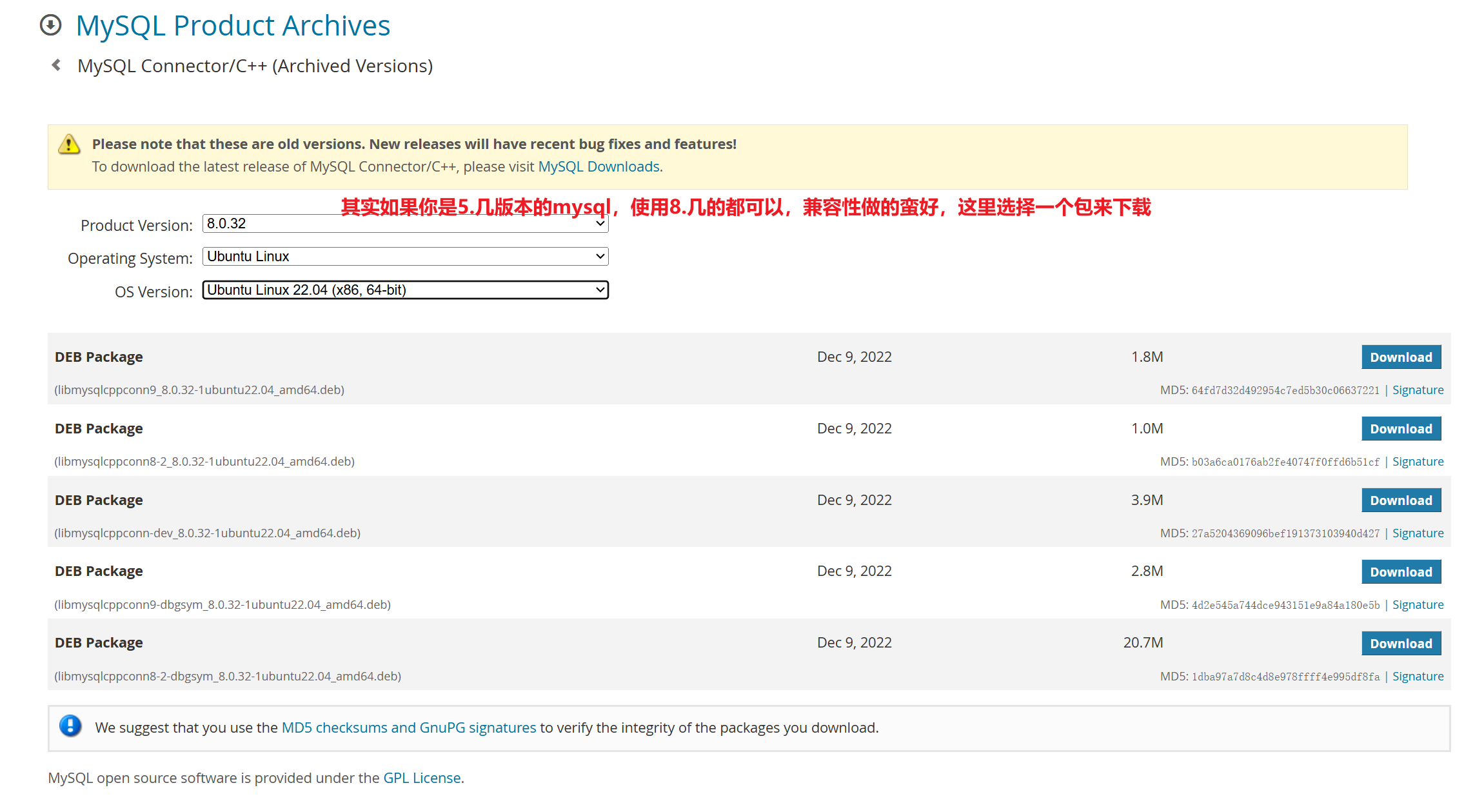Click the back chevron before MySQL Connector/C++
1484x812 pixels.
tap(57, 65)
